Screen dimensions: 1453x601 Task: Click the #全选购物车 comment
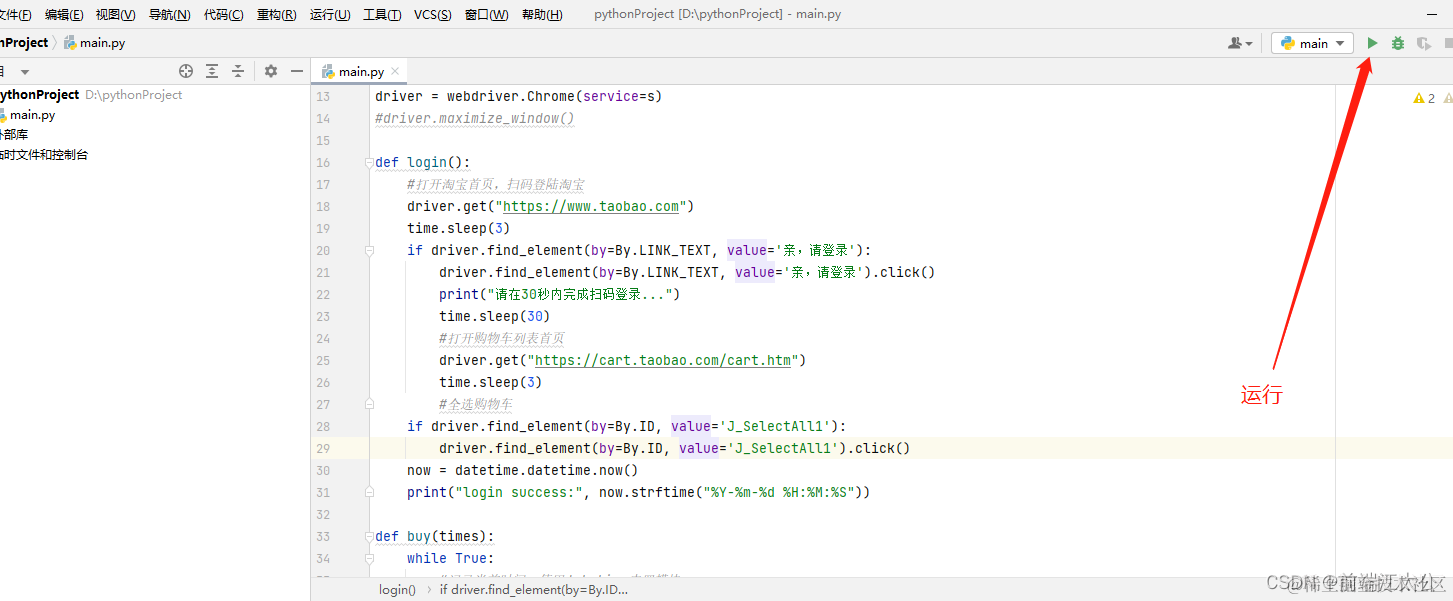tap(475, 405)
